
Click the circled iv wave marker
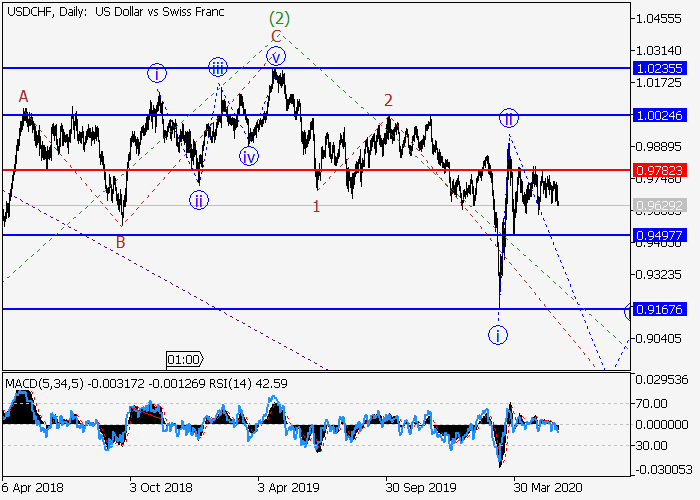click(x=249, y=156)
